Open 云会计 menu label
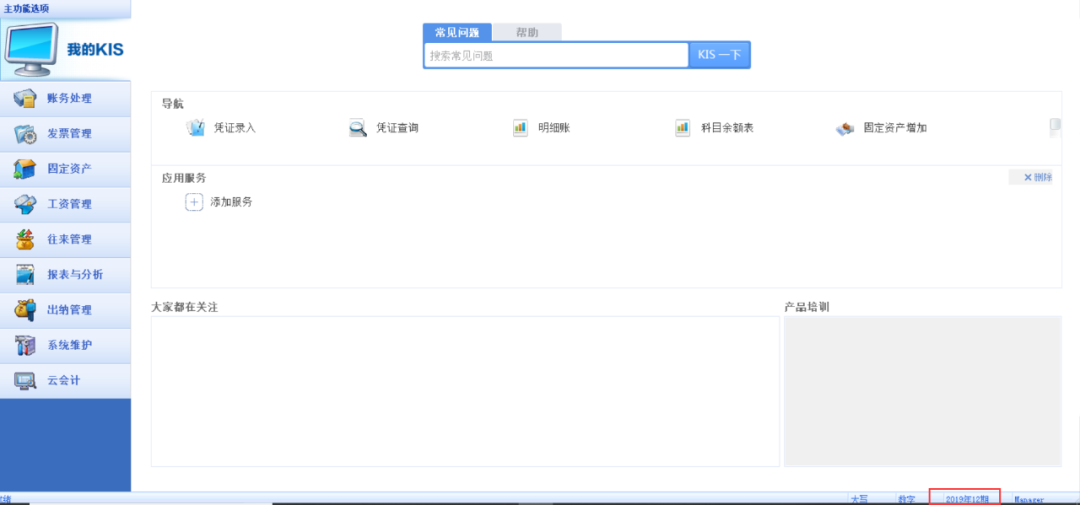The height and width of the screenshot is (505, 1080). pyautogui.click(x=63, y=380)
